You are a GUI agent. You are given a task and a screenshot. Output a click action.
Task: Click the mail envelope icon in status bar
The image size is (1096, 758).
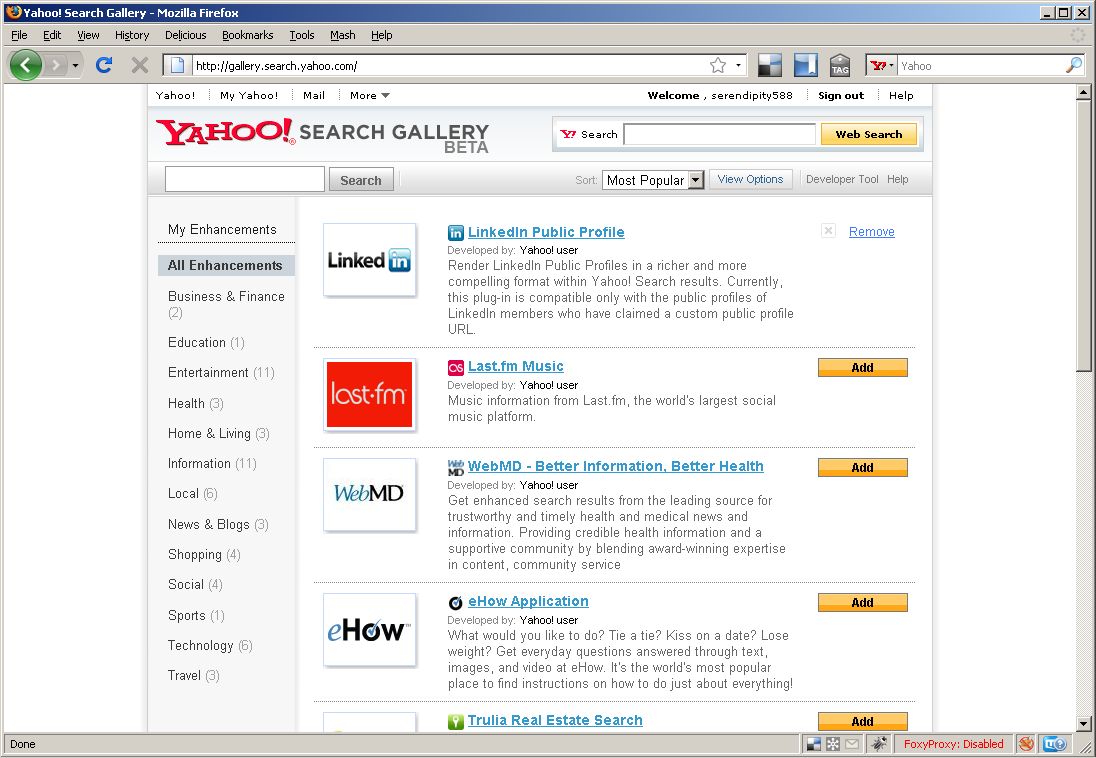(x=851, y=744)
